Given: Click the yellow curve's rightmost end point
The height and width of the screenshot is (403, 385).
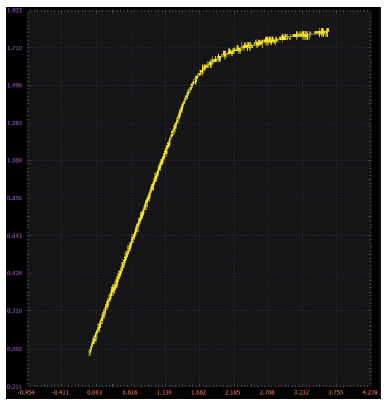Looking at the screenshot, I should point(328,32).
